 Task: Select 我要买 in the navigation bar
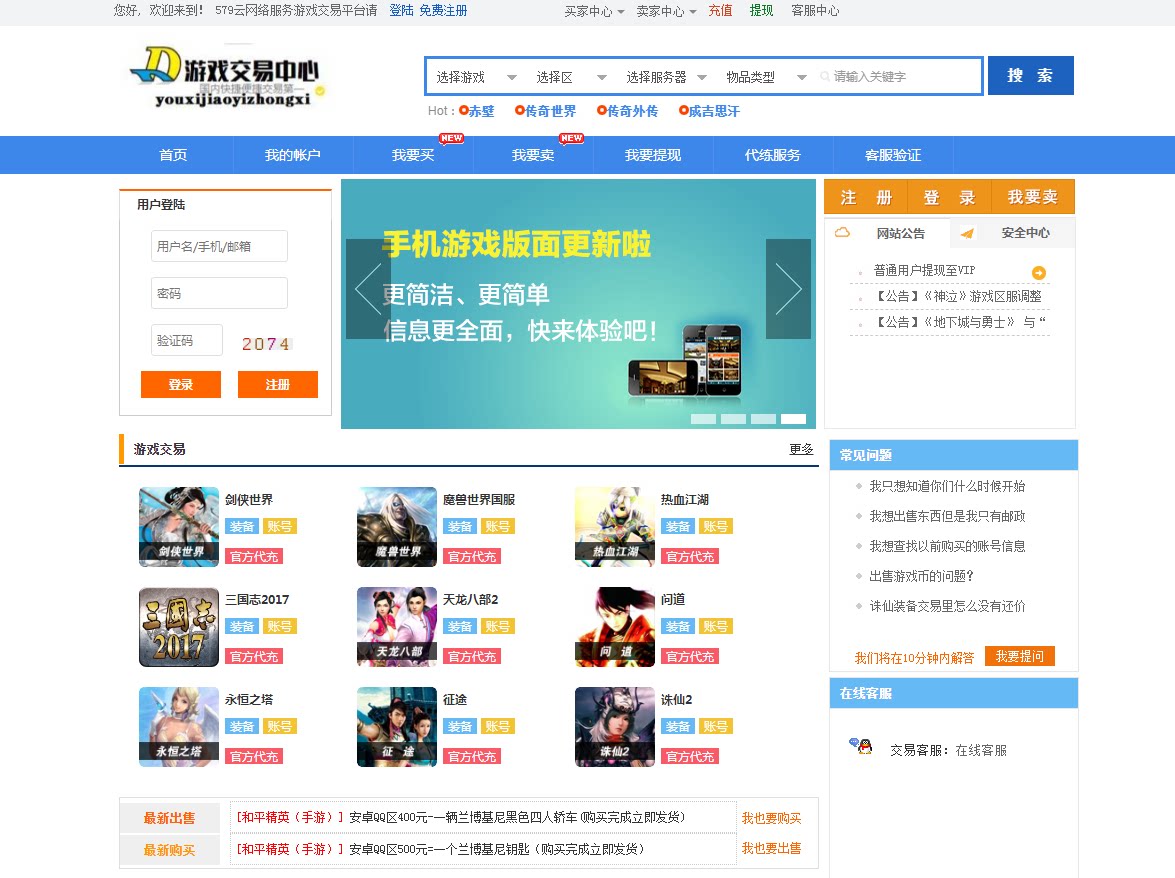(414, 155)
